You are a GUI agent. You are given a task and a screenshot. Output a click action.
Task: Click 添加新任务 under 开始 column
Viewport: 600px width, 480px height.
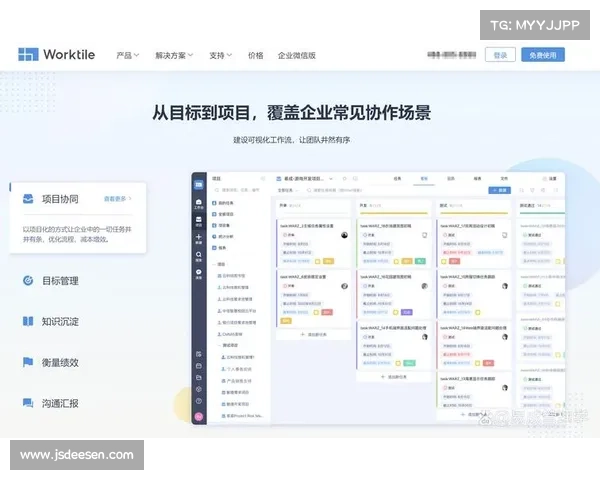click(313, 335)
